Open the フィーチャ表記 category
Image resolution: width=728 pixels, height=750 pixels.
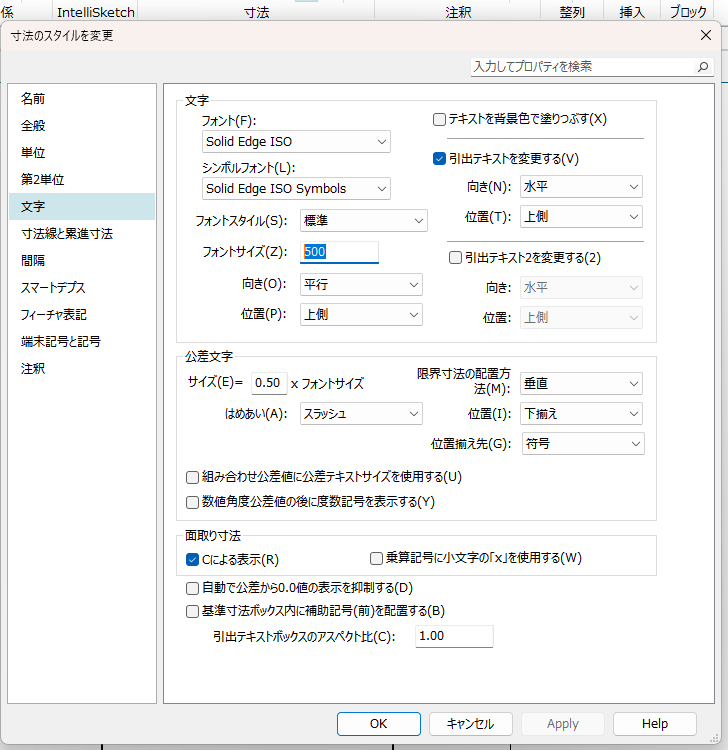[x=82, y=314]
